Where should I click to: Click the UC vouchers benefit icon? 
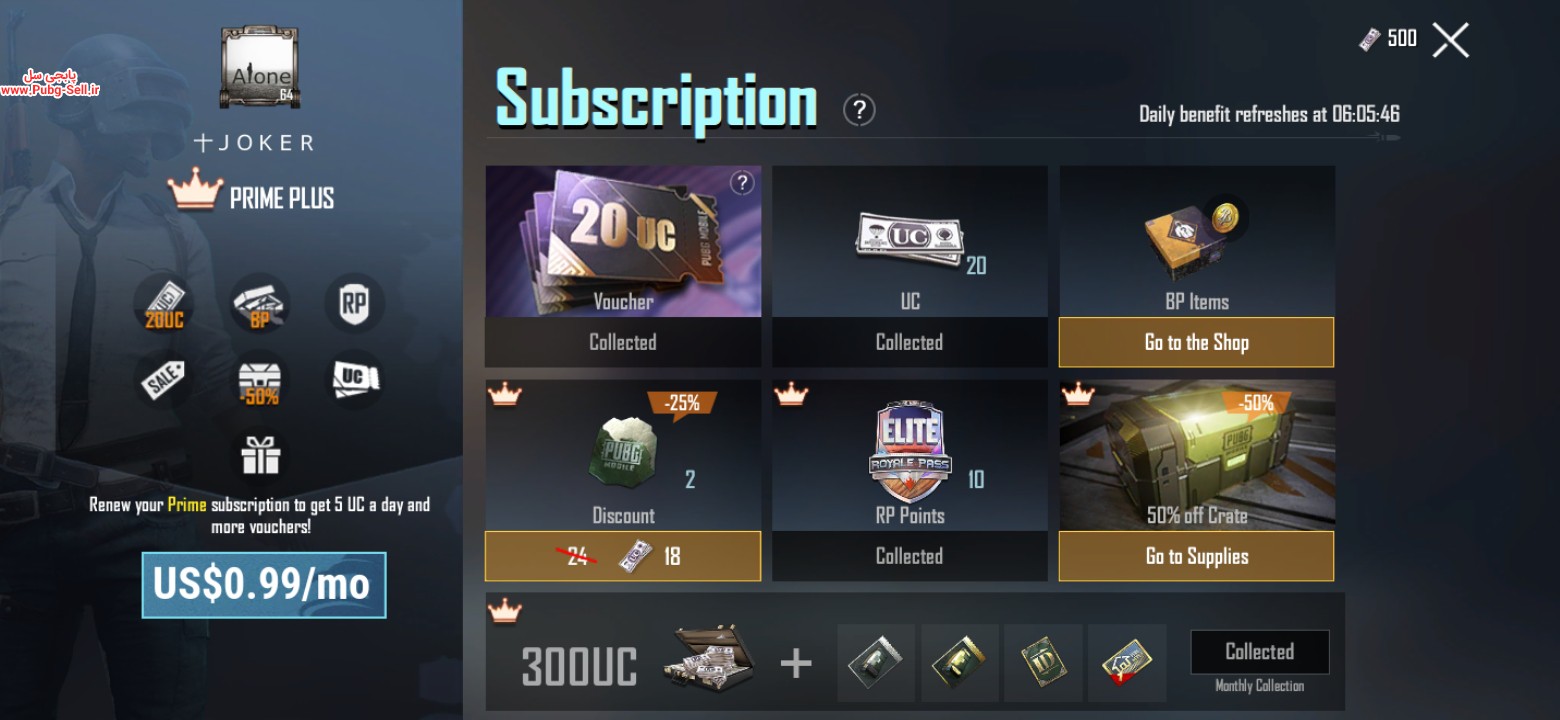click(x=354, y=380)
